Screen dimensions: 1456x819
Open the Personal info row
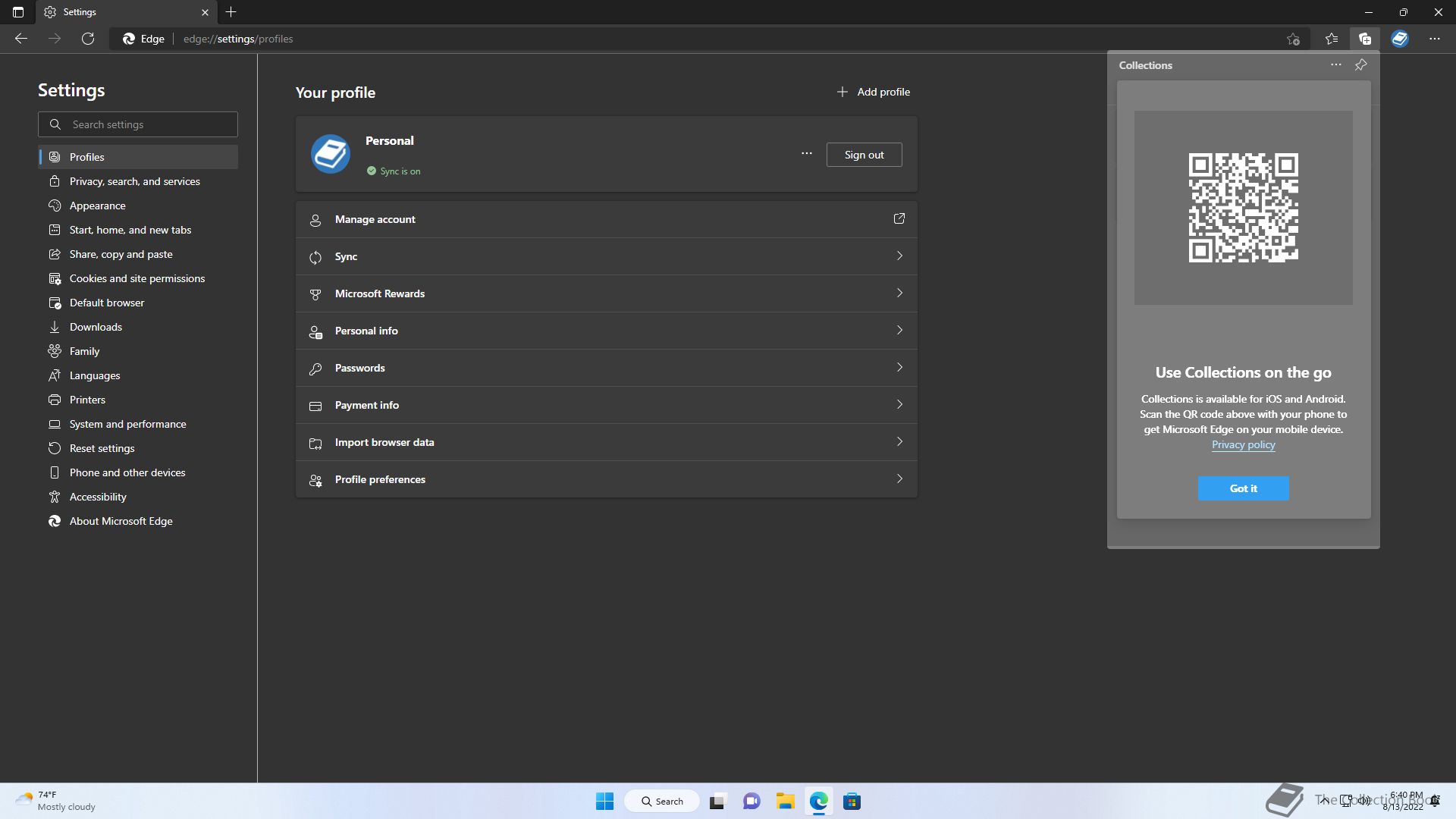pyautogui.click(x=607, y=331)
